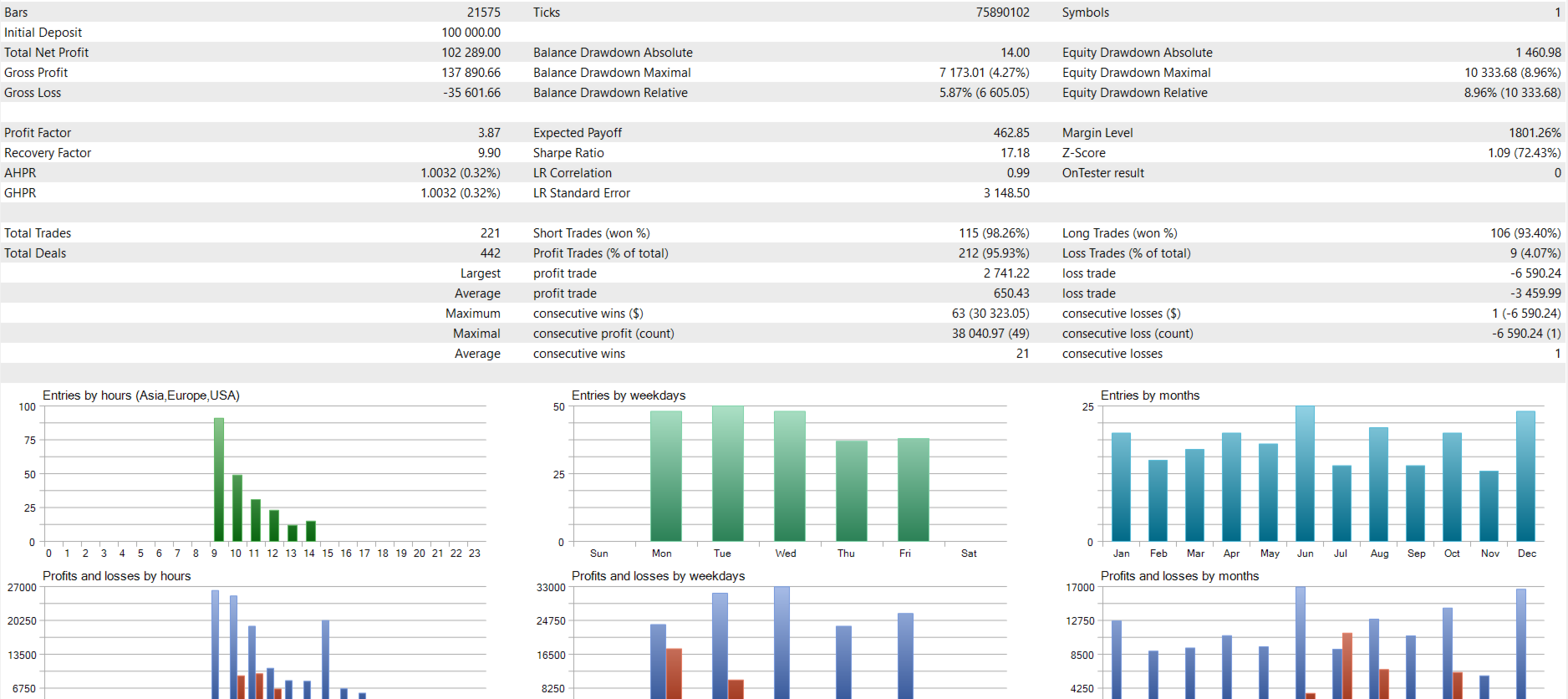The height and width of the screenshot is (699, 1568).
Task: Click the Mon bar in Entries by weekdays
Action: (666, 476)
